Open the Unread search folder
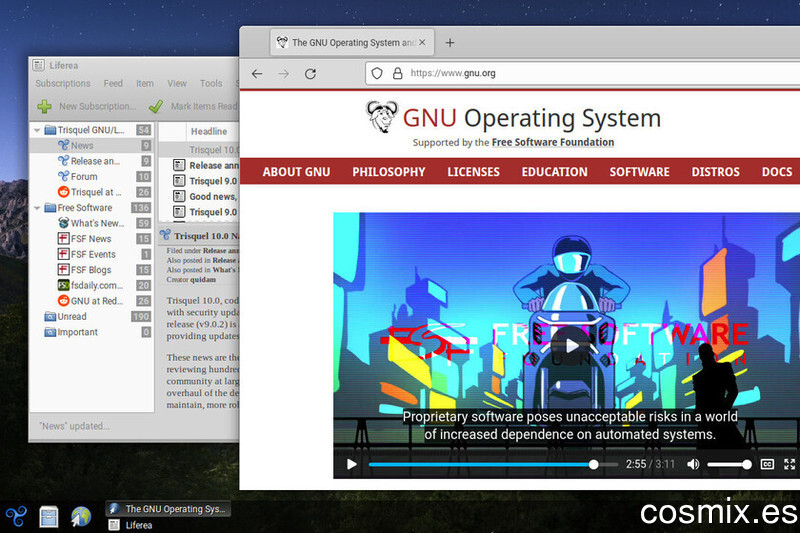The image size is (800, 533). 91,317
